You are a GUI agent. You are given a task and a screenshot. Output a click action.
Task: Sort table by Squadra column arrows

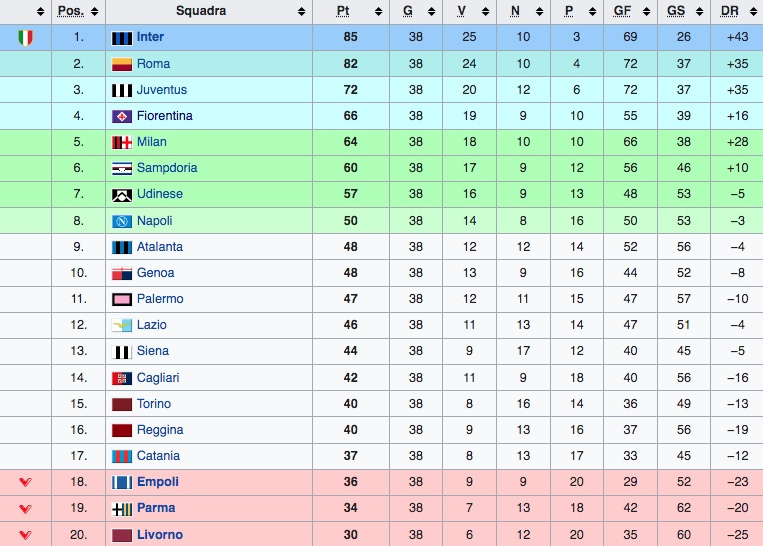[x=301, y=12]
